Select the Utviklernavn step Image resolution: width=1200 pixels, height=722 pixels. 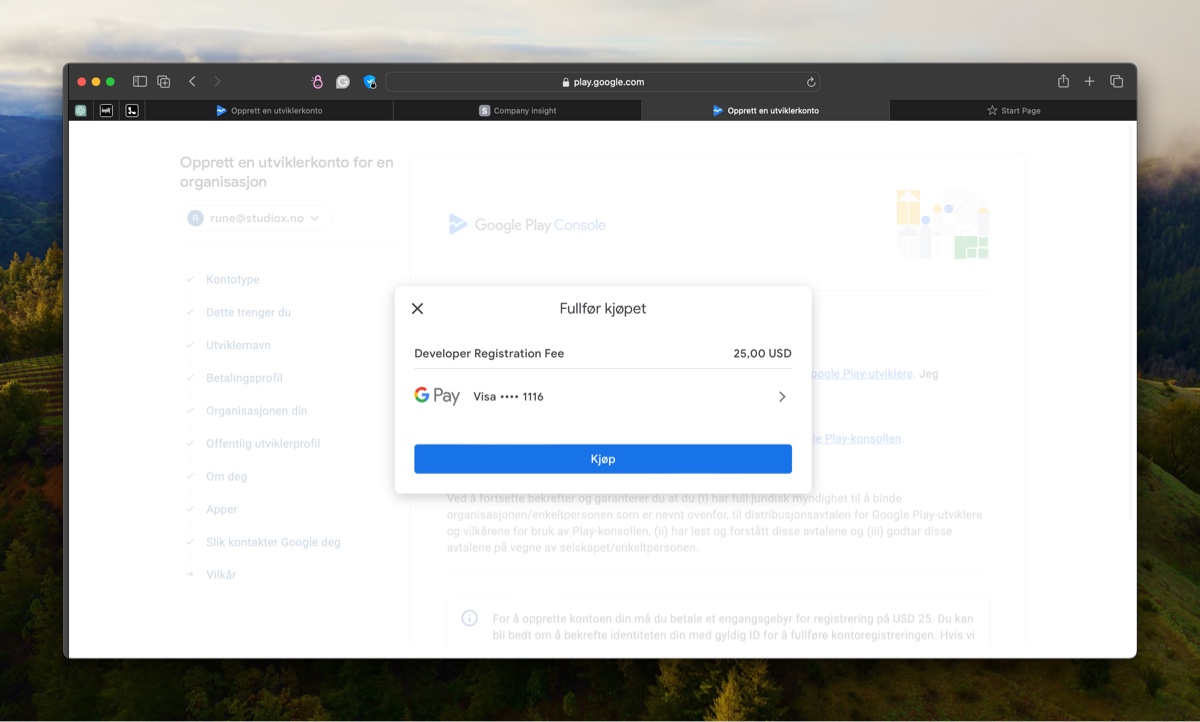tap(238, 346)
